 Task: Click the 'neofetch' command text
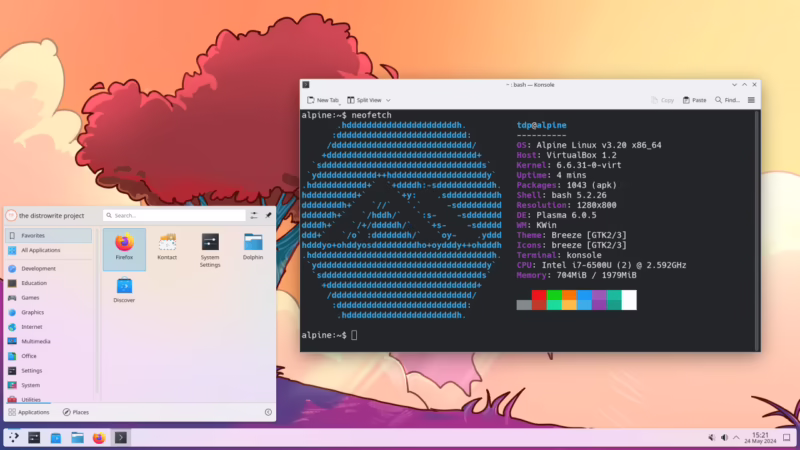371,115
